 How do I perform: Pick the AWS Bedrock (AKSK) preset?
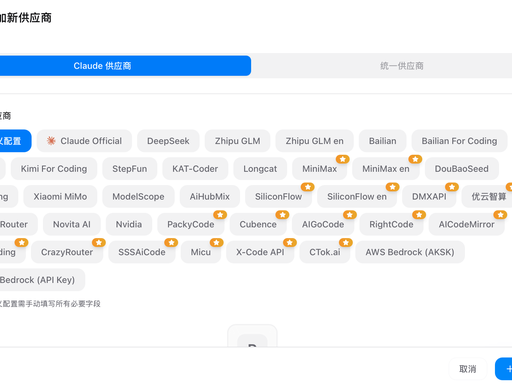410,252
